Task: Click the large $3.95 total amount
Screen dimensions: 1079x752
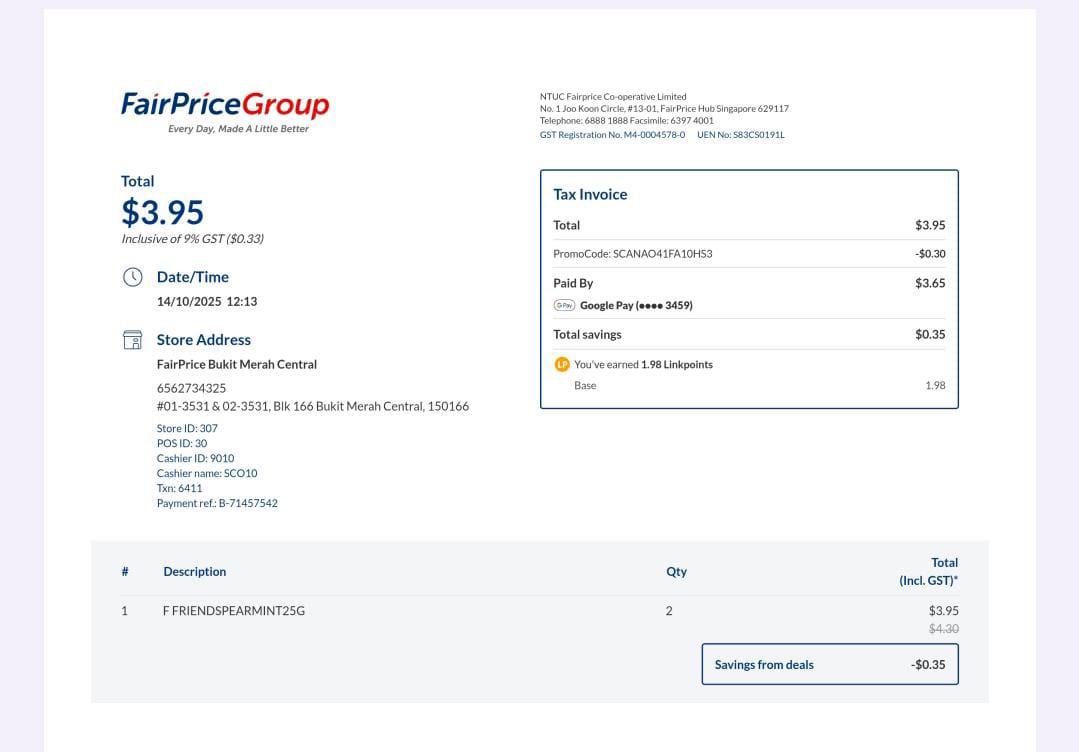Action: (x=162, y=212)
